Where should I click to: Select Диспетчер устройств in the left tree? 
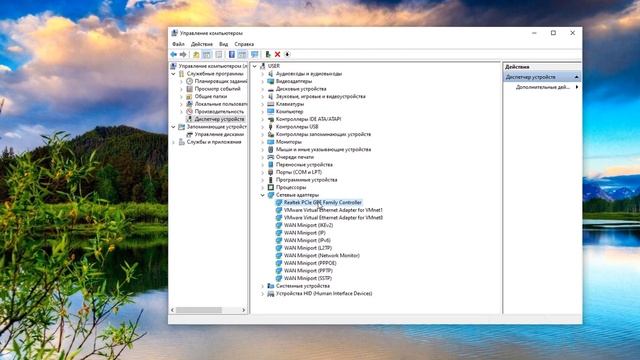(x=219, y=119)
